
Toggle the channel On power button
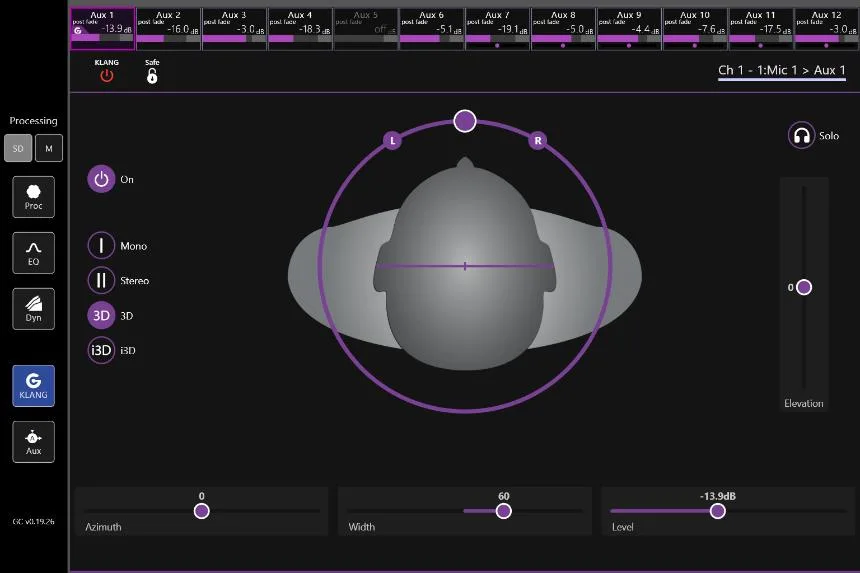point(101,179)
